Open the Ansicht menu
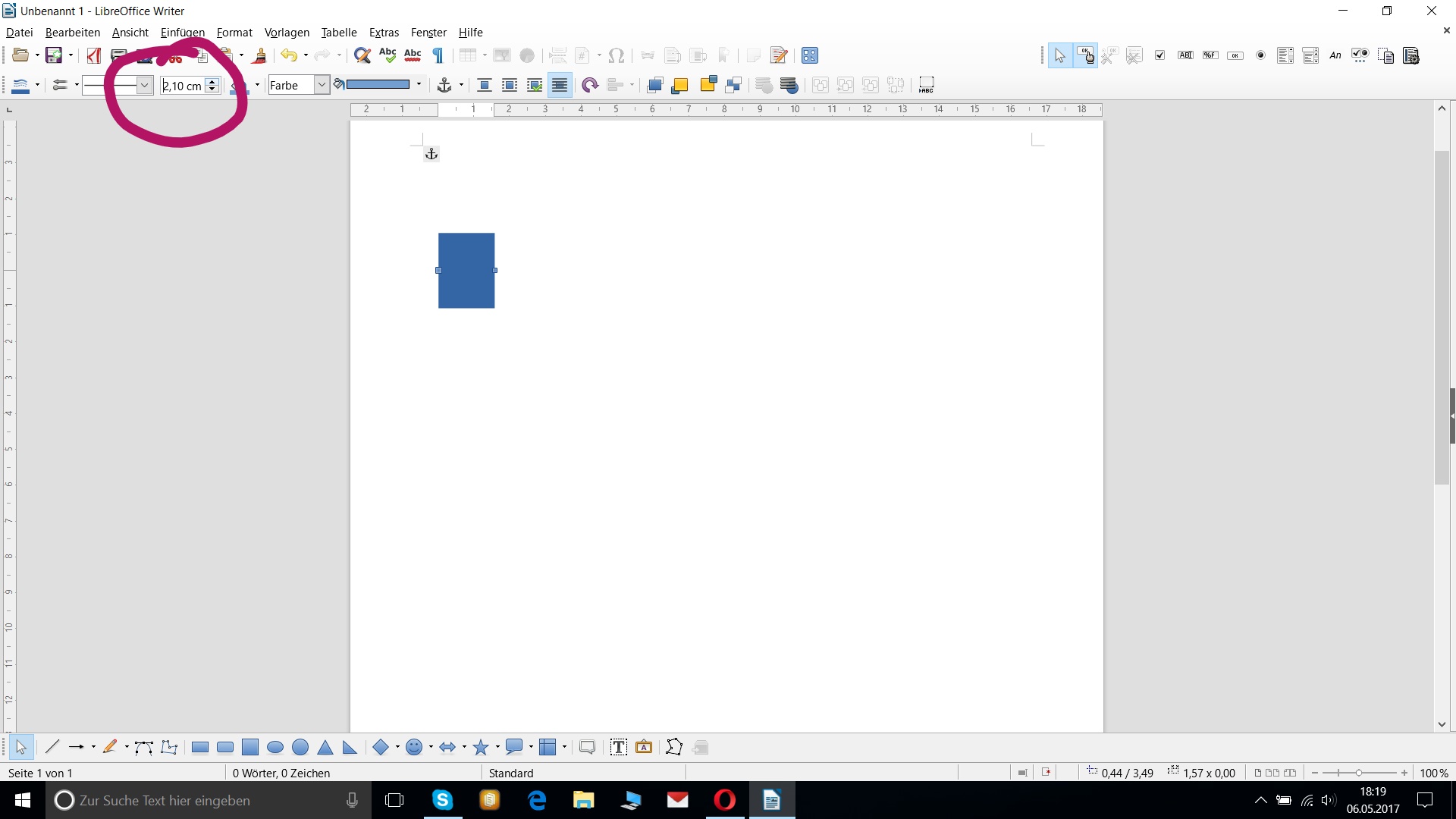This screenshot has height=819, width=1456. (x=130, y=33)
